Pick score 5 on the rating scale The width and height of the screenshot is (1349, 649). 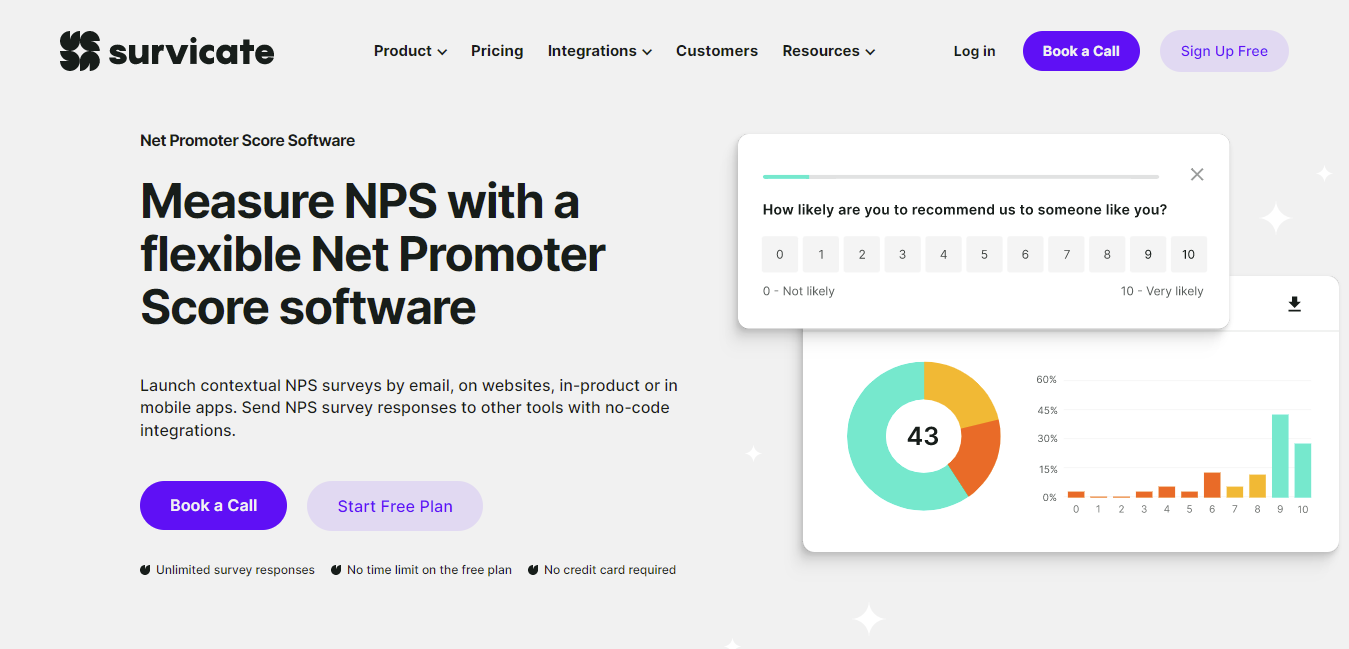(x=984, y=254)
